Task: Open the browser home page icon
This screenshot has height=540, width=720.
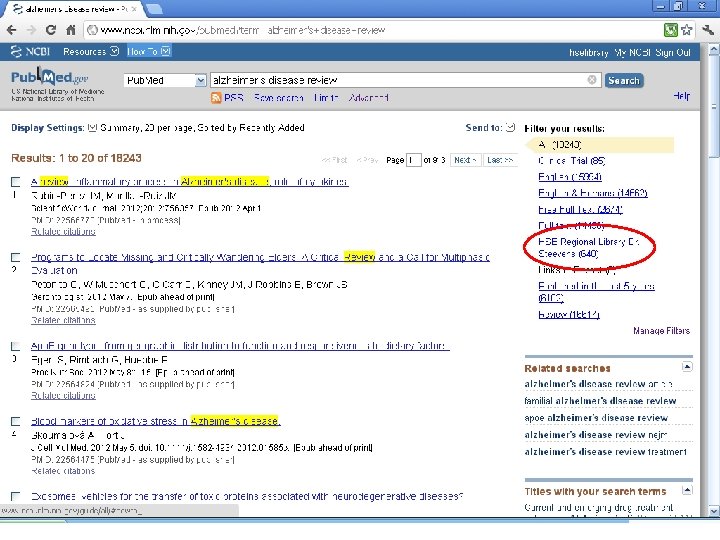Action: coord(70,30)
